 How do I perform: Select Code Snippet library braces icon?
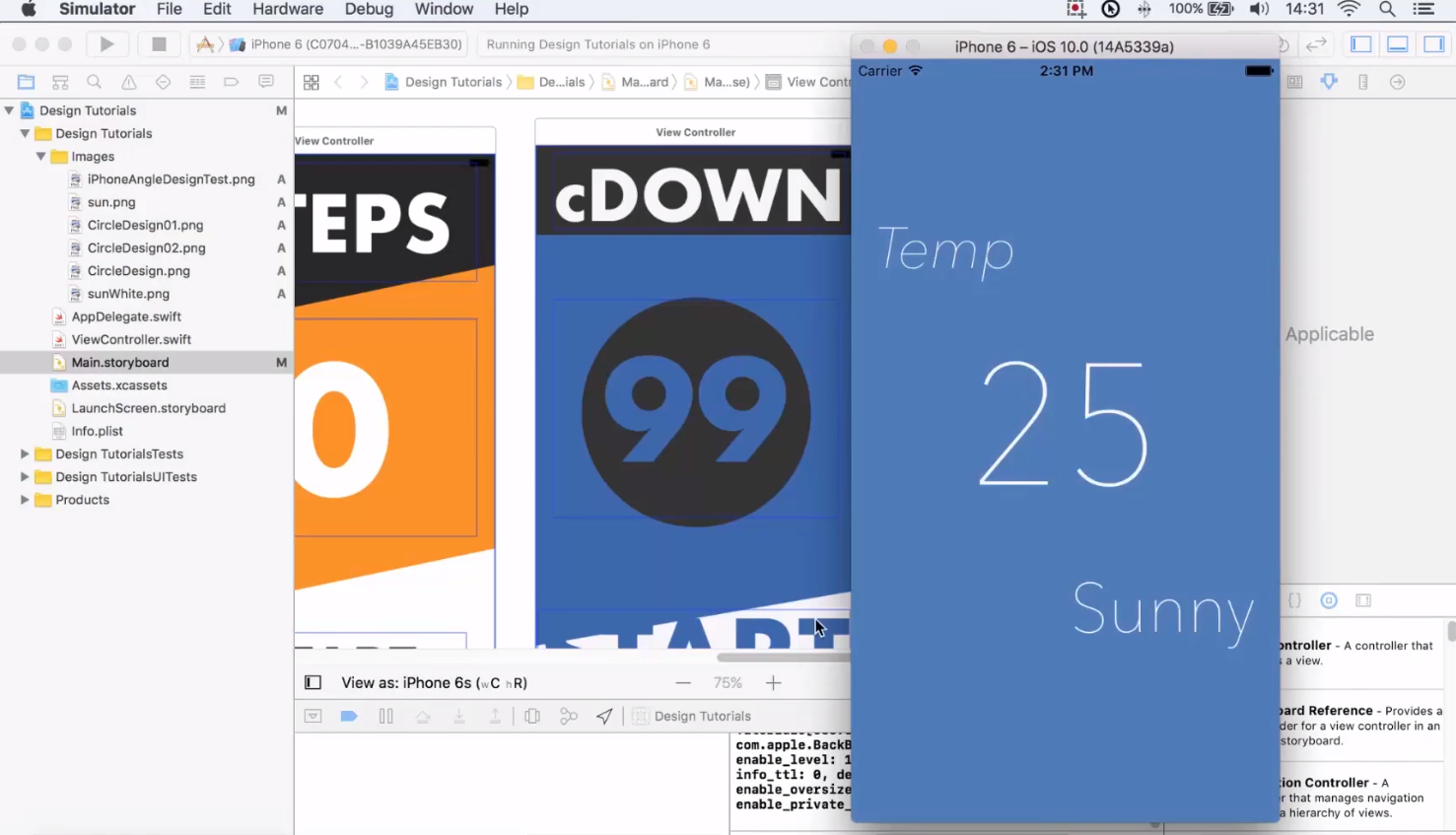point(1295,600)
